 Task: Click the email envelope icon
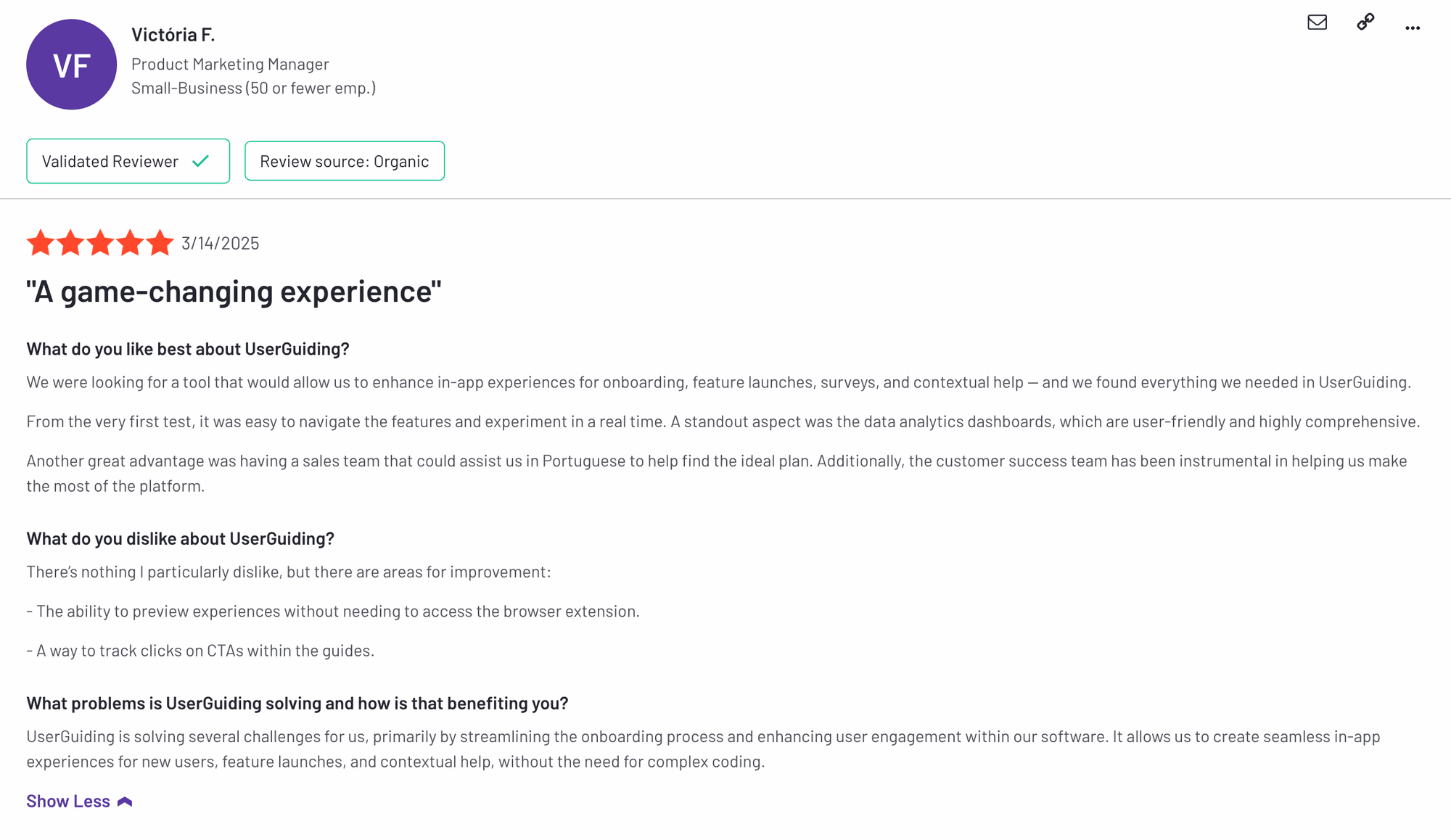pos(1317,22)
